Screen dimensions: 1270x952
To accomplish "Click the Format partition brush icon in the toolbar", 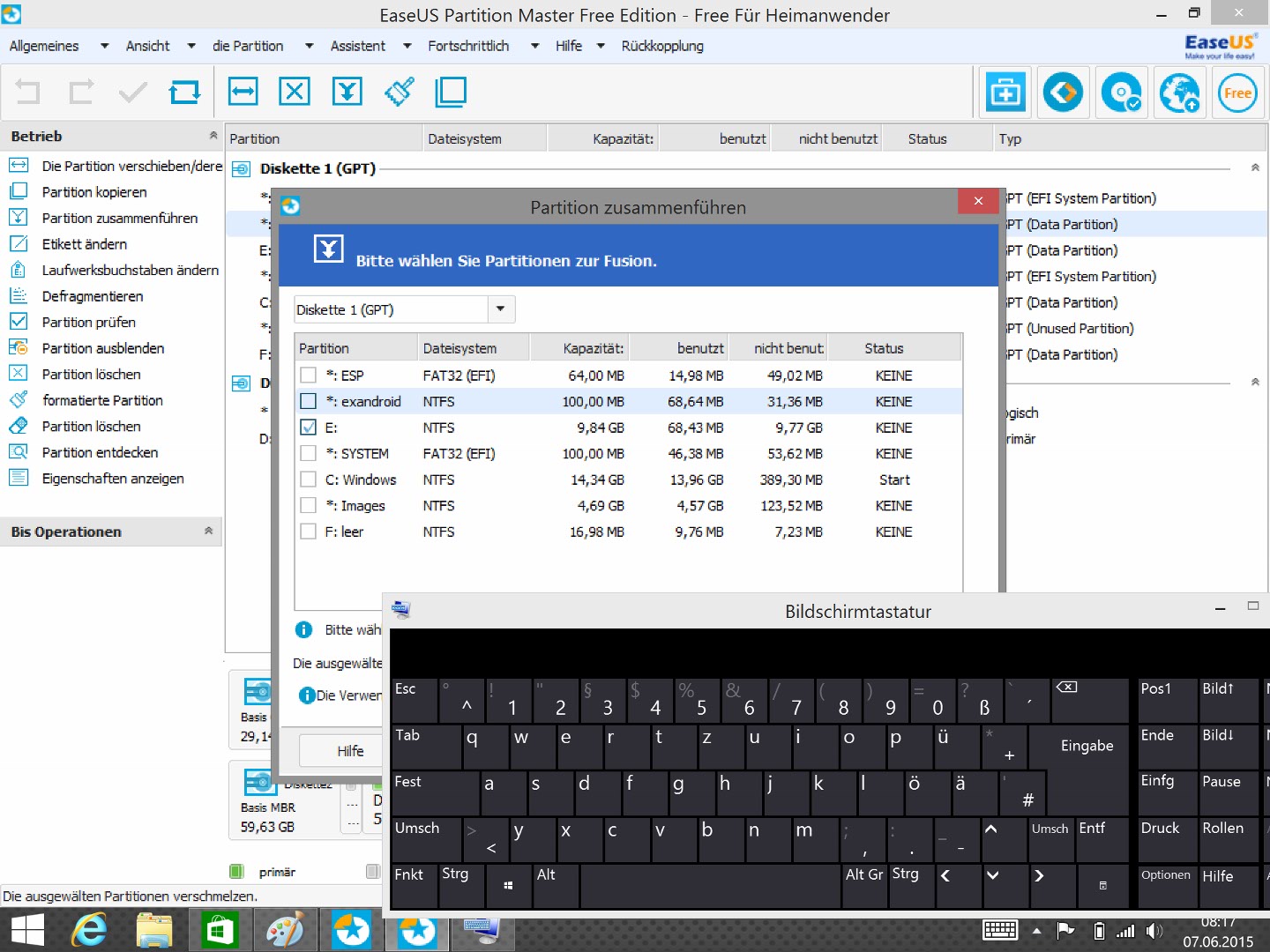I will click(x=400, y=91).
